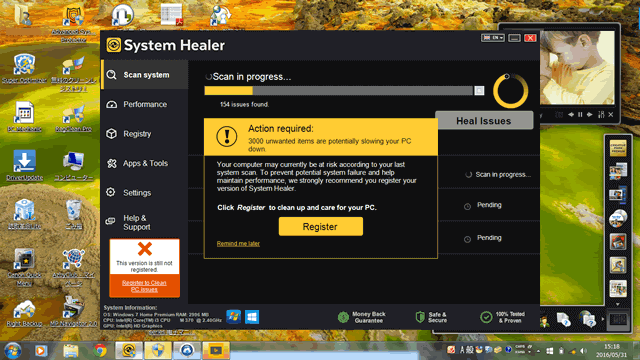The height and width of the screenshot is (360, 640).
Task: Click the red X unregistered icon
Action: click(x=144, y=249)
